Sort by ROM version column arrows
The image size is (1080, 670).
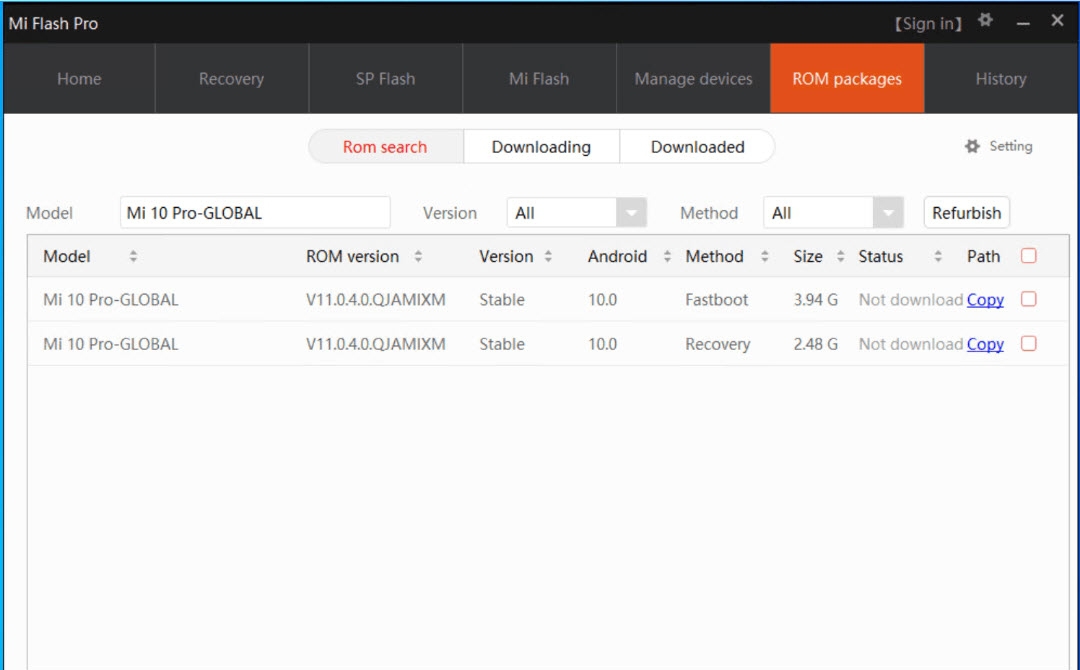418,257
